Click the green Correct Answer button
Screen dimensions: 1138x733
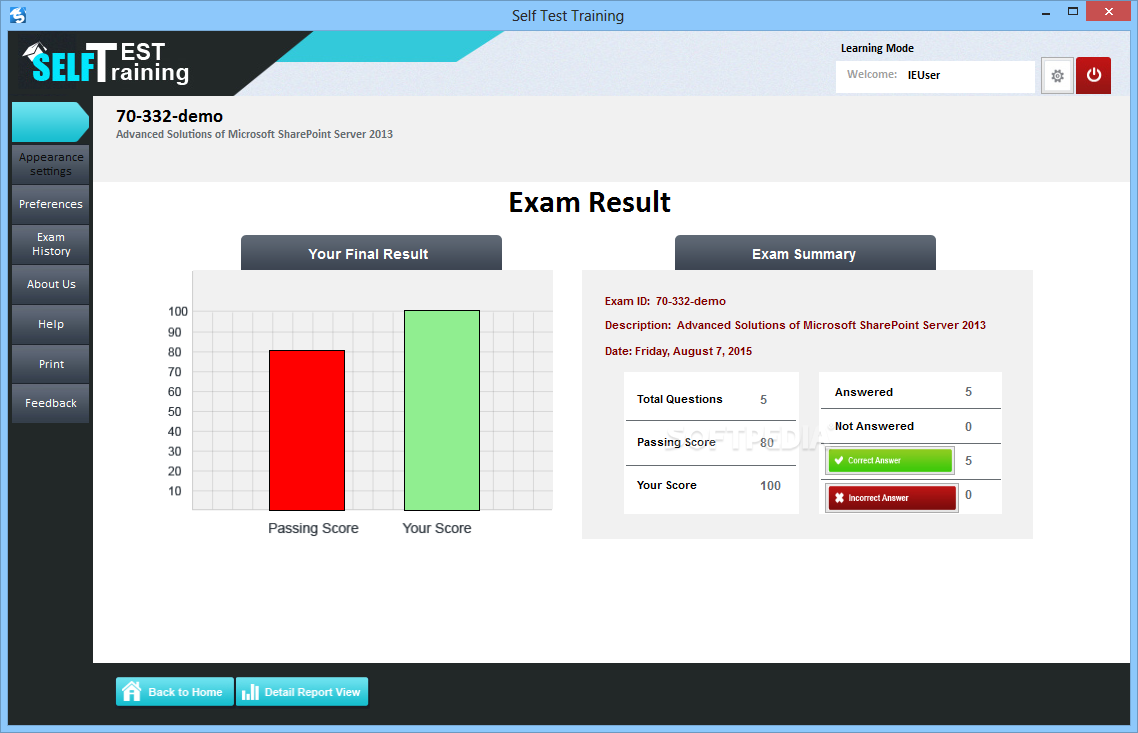click(x=891, y=460)
